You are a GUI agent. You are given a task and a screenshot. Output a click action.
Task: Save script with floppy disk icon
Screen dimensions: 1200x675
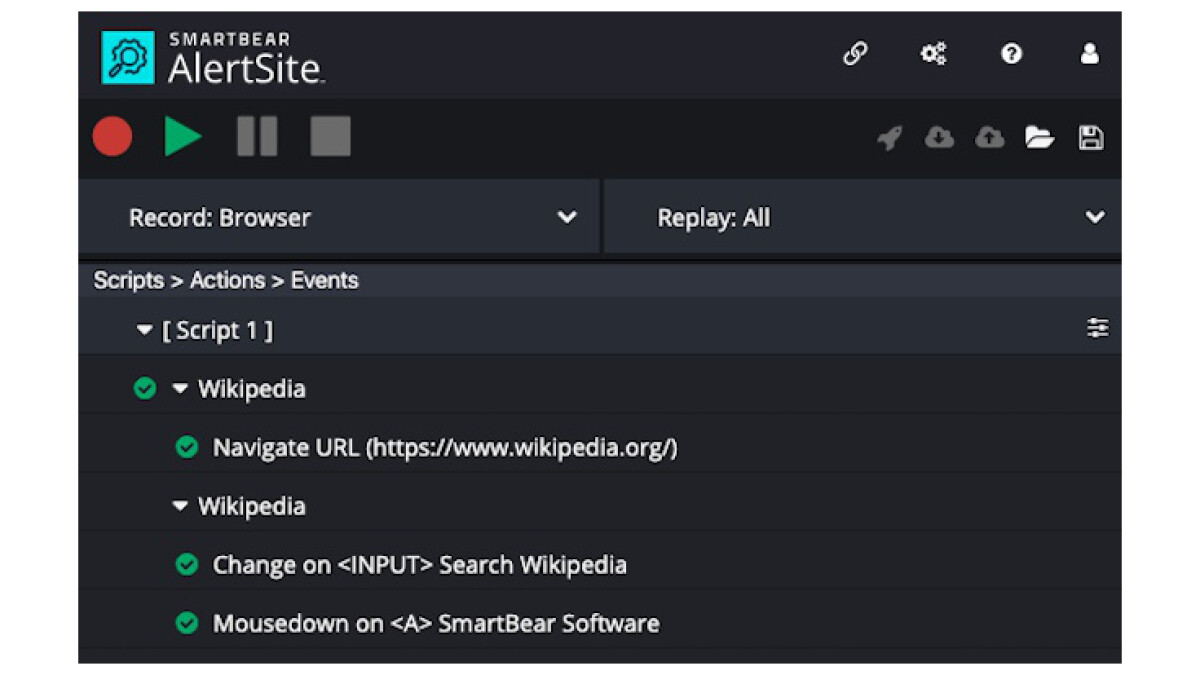coord(1091,138)
